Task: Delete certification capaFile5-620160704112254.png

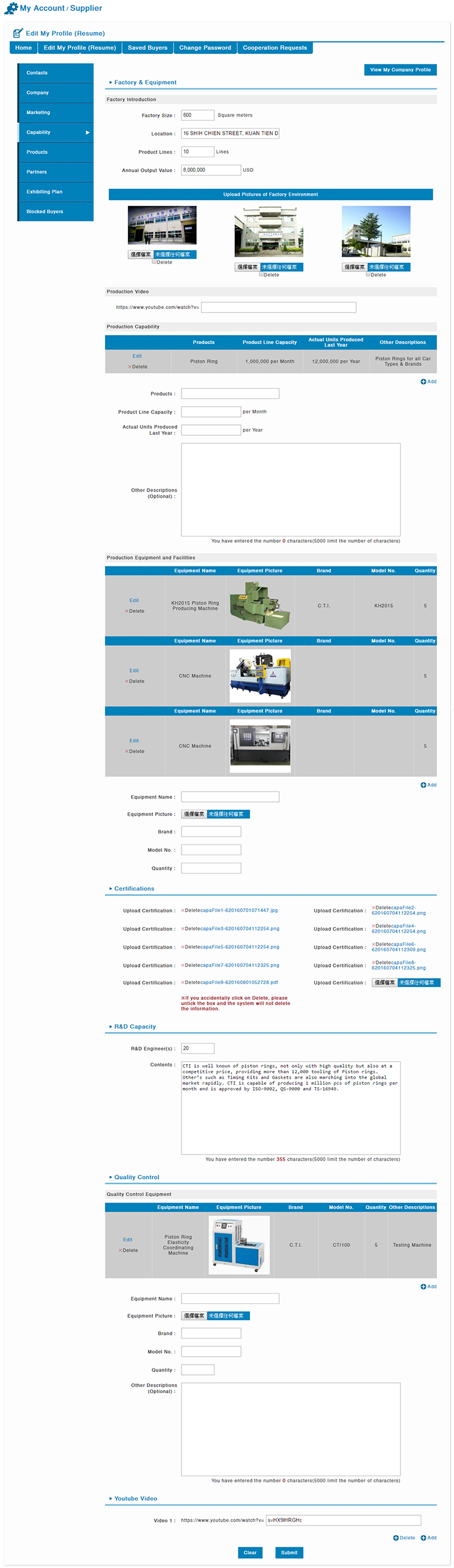Action: point(191,947)
